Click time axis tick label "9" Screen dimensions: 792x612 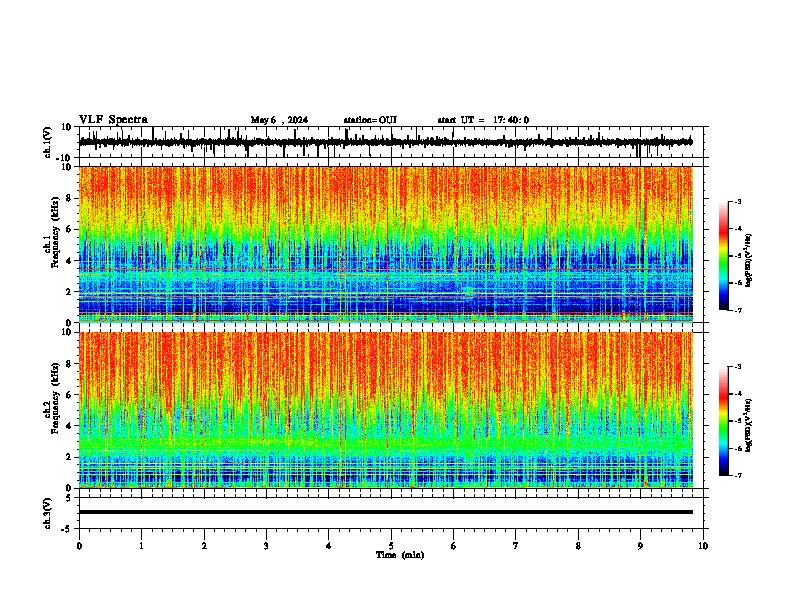tap(640, 546)
